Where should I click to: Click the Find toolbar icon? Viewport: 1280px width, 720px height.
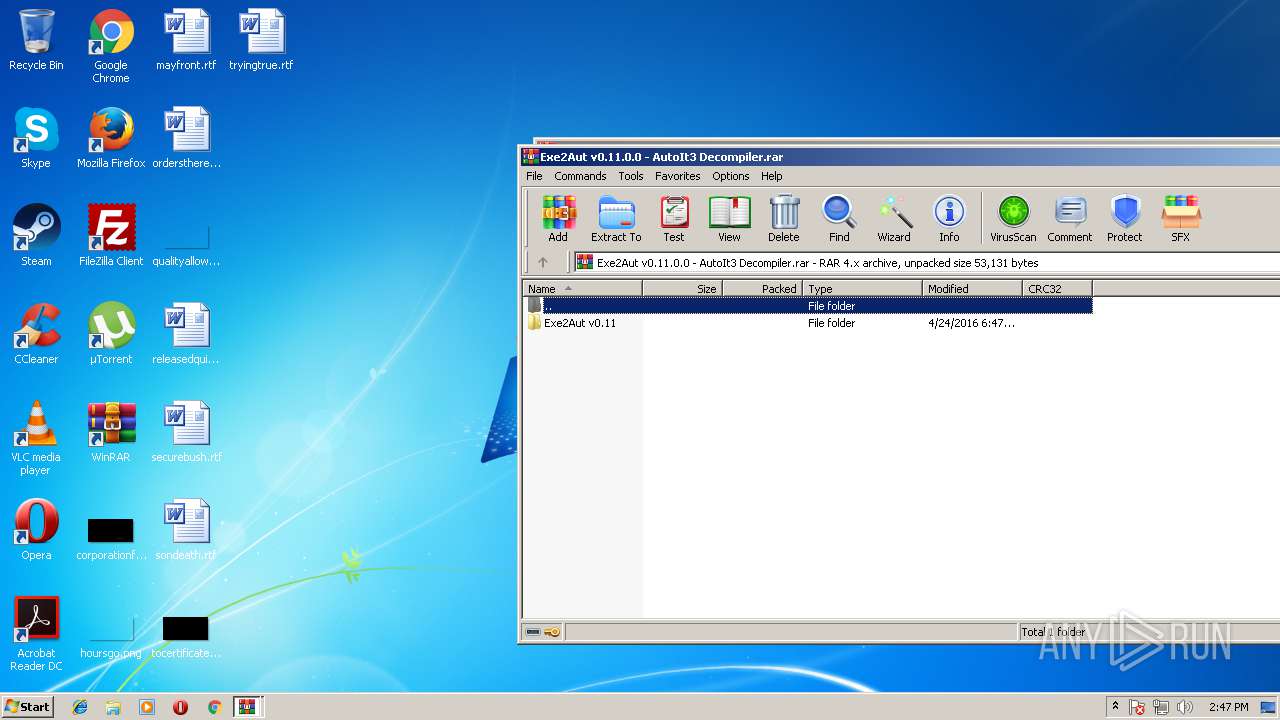click(839, 219)
